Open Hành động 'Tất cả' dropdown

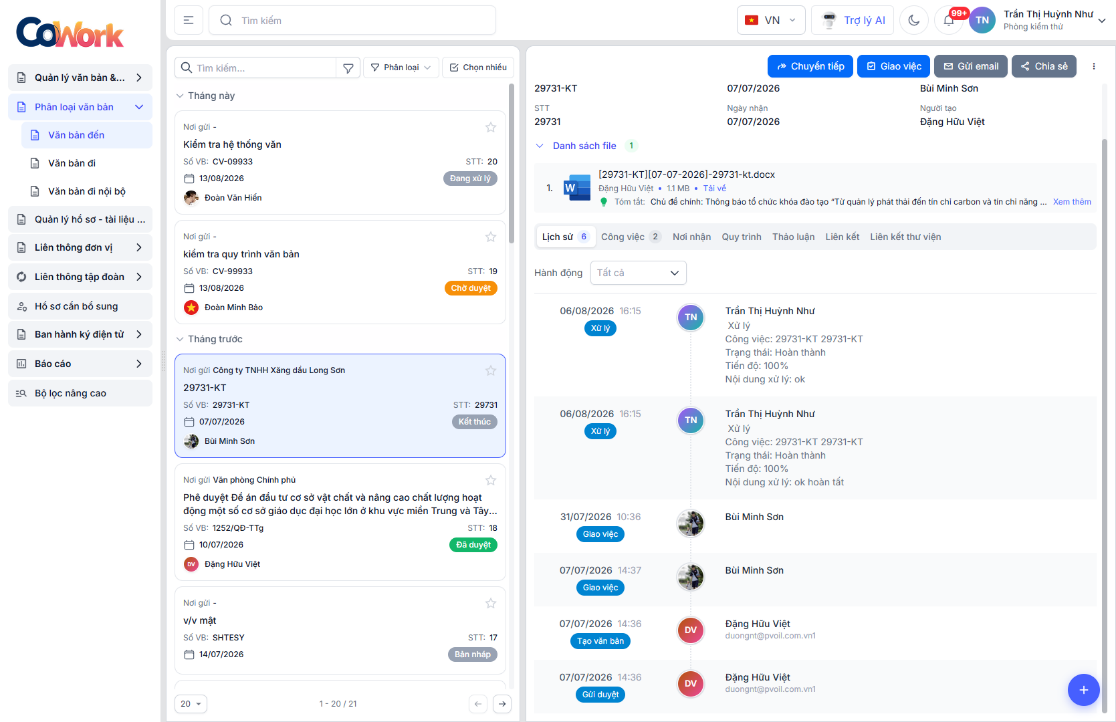point(638,273)
